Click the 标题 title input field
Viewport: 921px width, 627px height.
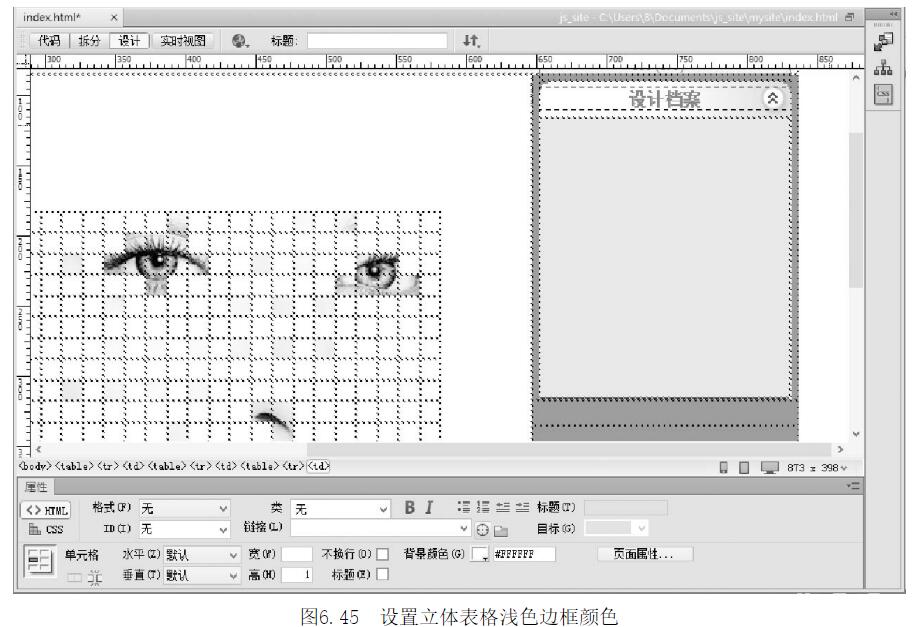tap(377, 41)
